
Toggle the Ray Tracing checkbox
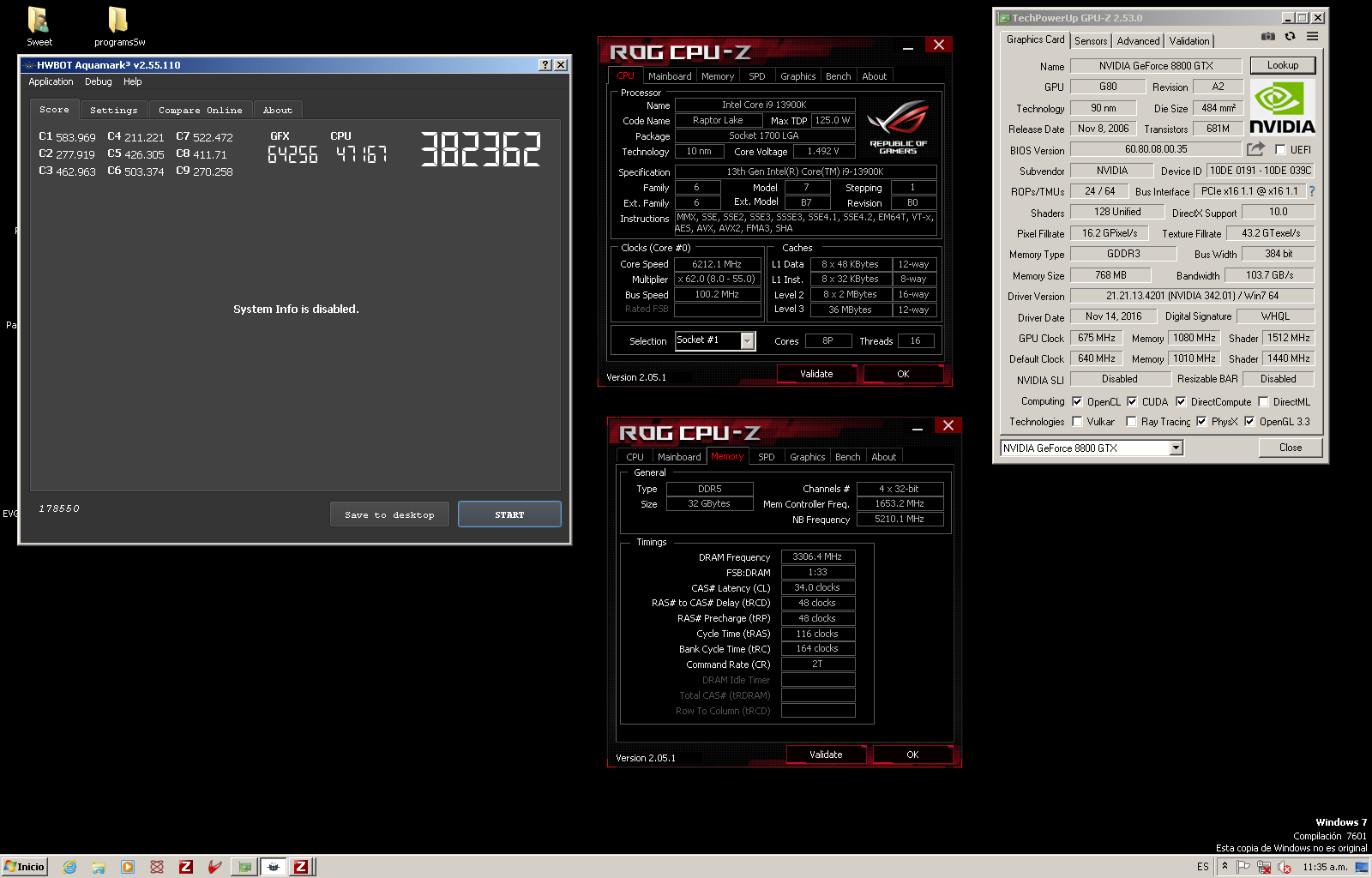point(1131,421)
